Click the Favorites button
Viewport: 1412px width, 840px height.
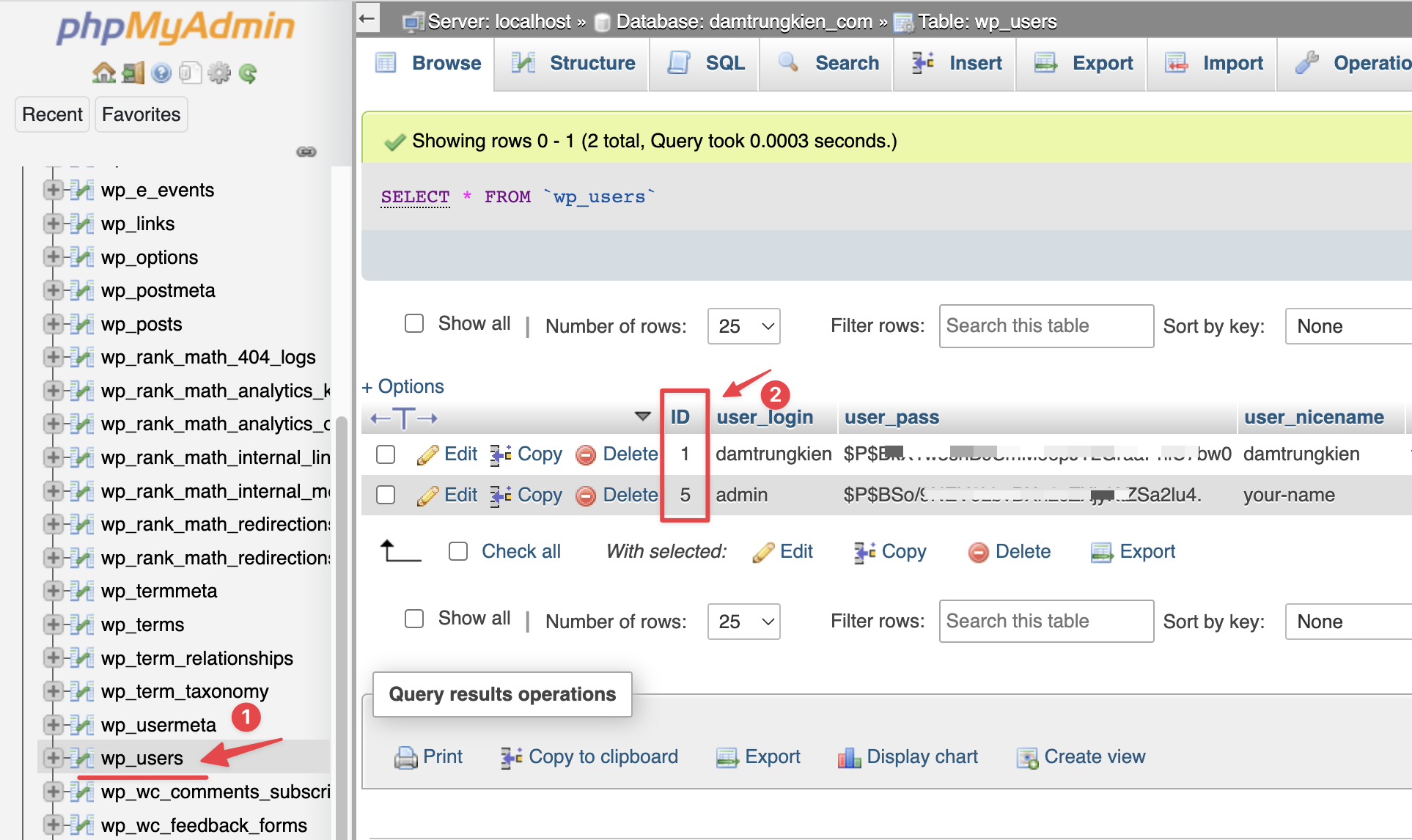click(x=141, y=114)
